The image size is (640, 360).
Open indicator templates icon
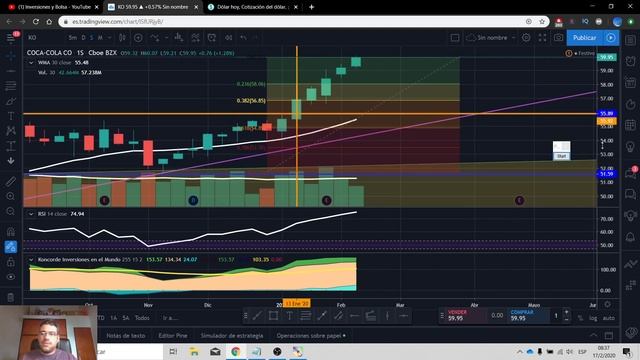coord(196,38)
